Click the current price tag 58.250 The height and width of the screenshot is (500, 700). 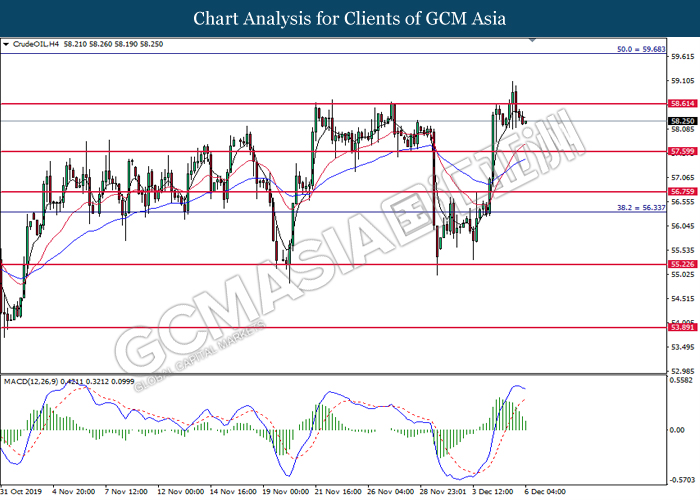pyautogui.click(x=683, y=121)
